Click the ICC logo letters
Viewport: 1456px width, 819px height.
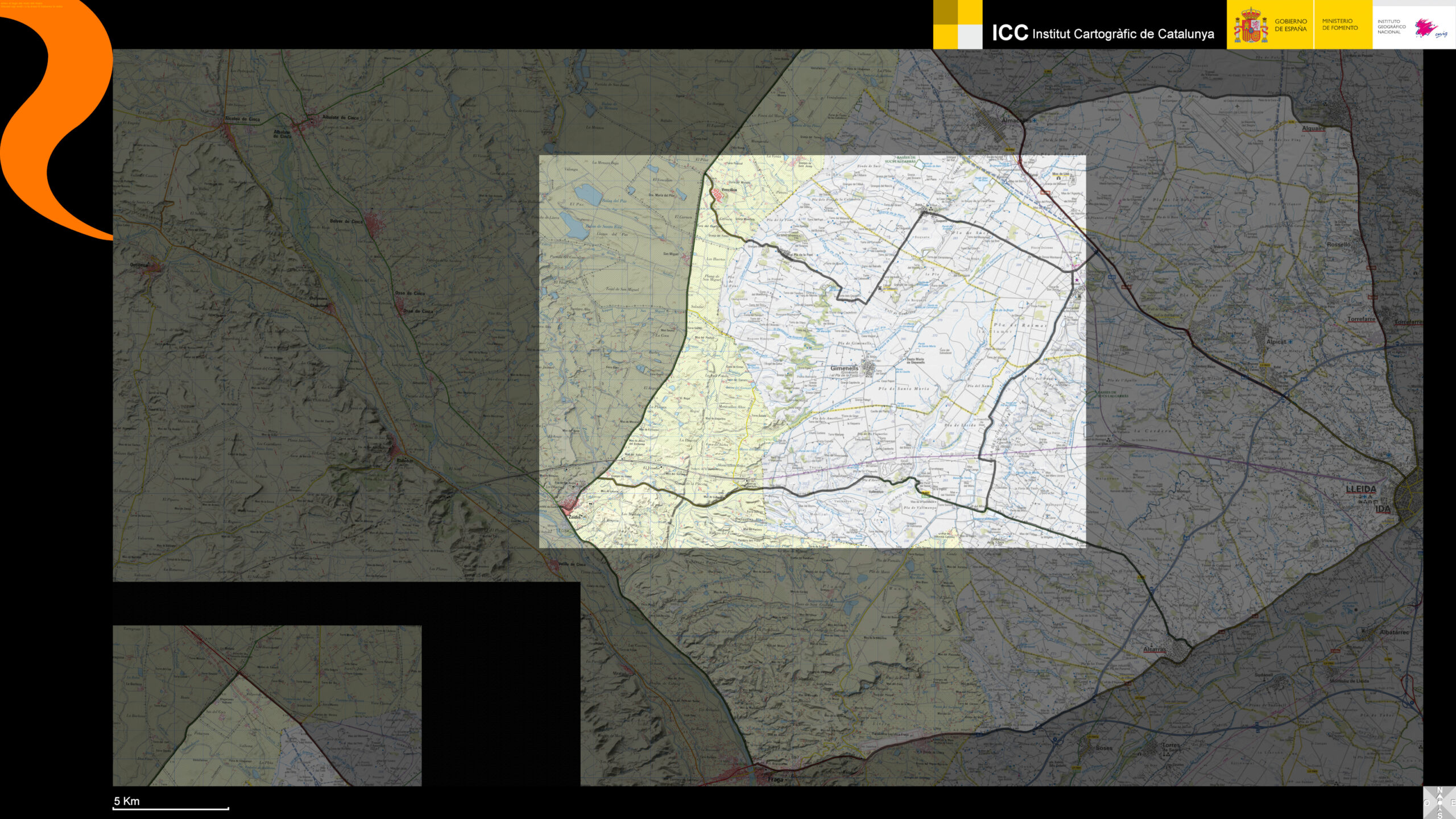pos(1010,33)
